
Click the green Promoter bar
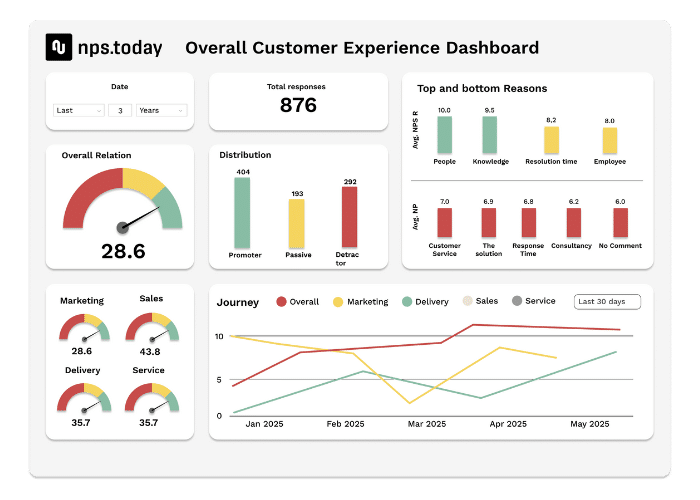(242, 213)
